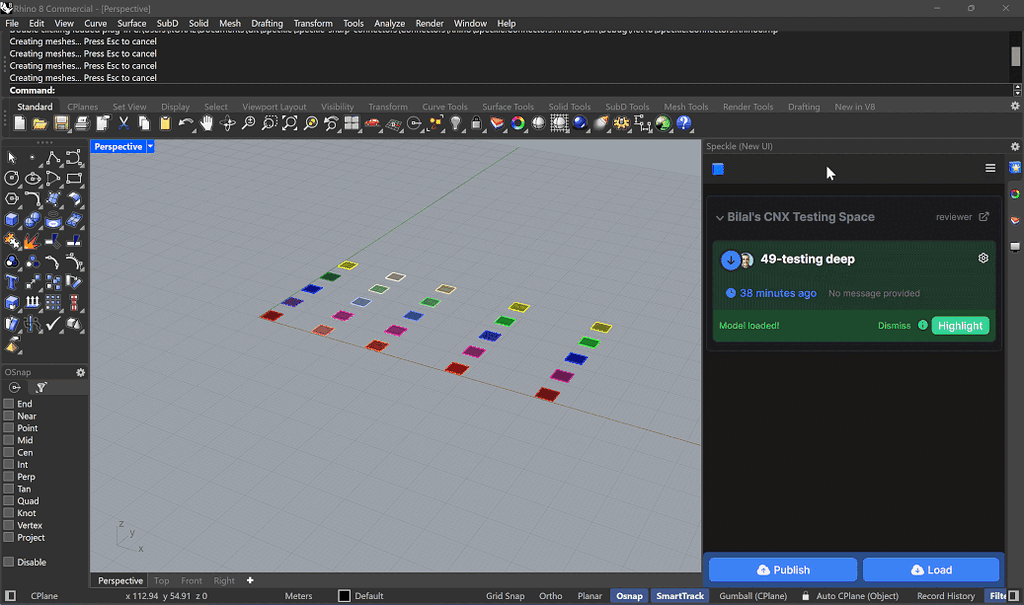Image resolution: width=1024 pixels, height=605 pixels.
Task: Select the Pan hand tool
Action: (206, 124)
